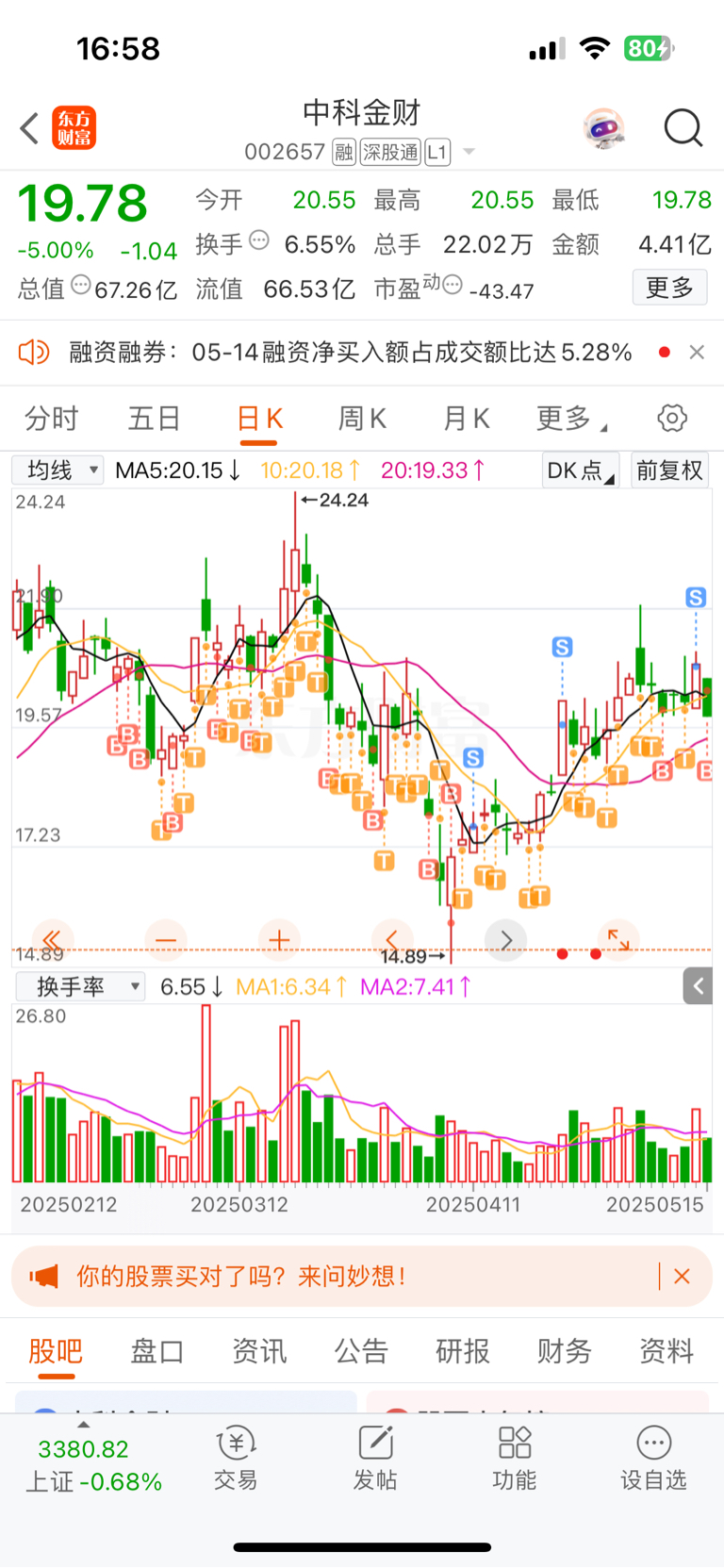
Task: Tap the MA5:20.15 moving average value
Action: (177, 470)
